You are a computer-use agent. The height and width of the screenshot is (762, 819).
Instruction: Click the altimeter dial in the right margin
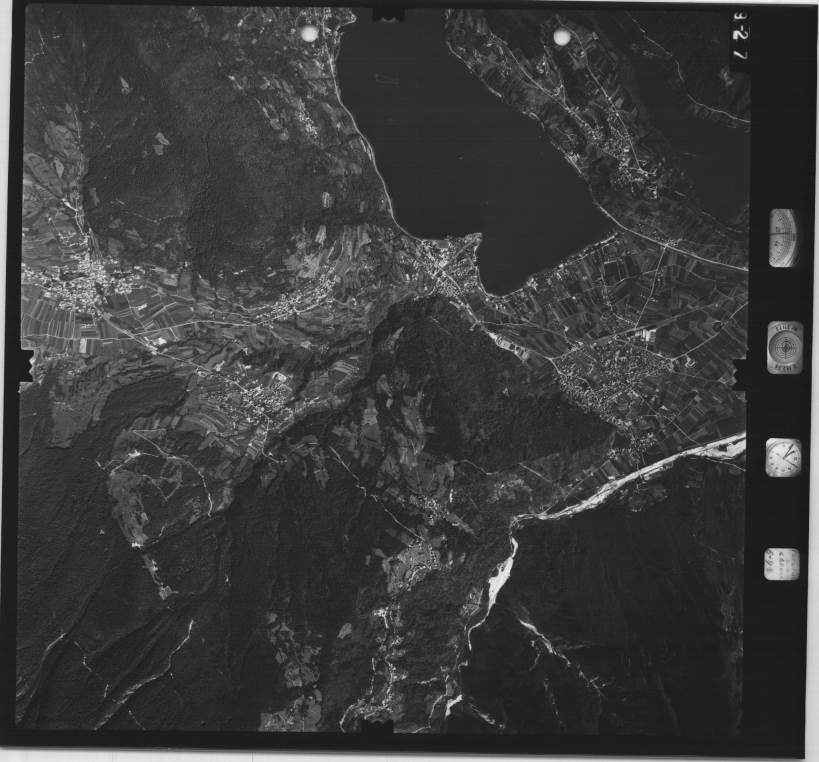click(783, 238)
